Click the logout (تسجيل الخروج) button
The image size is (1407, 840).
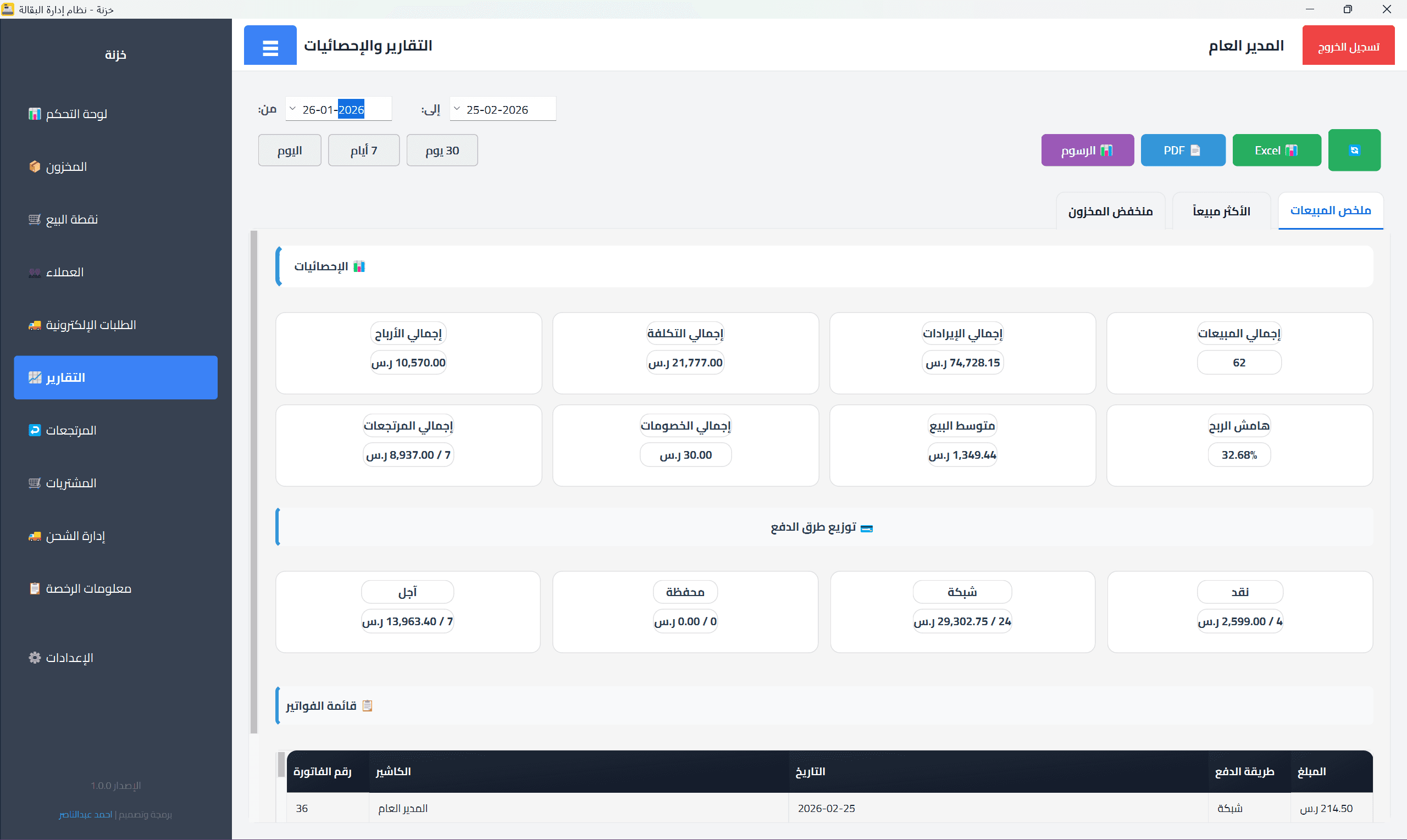pyautogui.click(x=1348, y=46)
